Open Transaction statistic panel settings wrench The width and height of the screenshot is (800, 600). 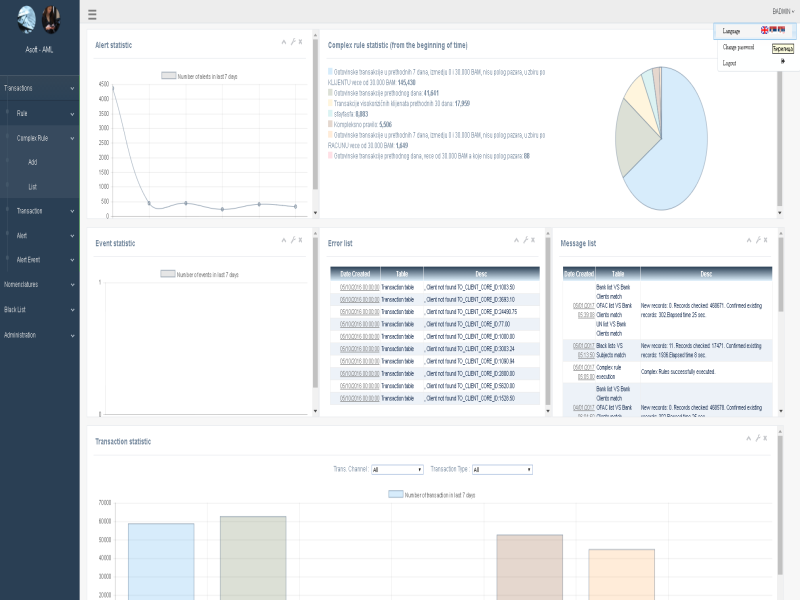(x=758, y=438)
